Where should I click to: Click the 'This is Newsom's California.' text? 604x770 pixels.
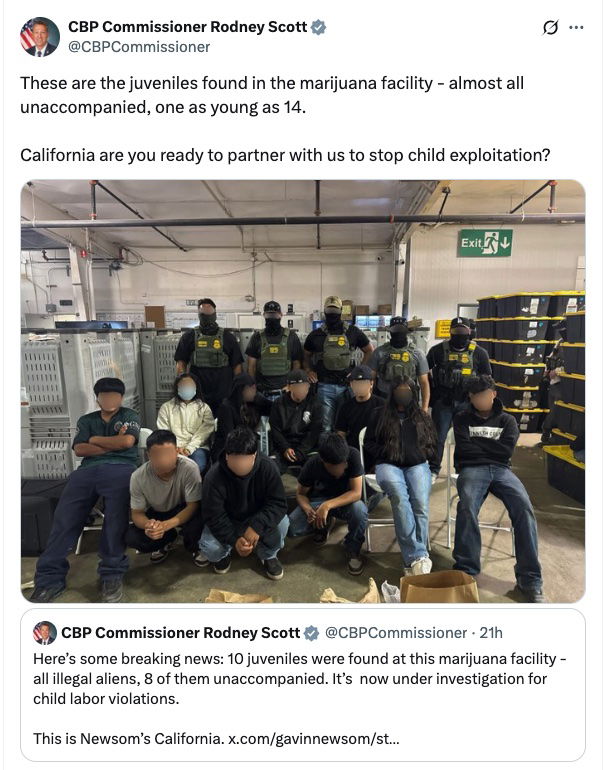129,739
